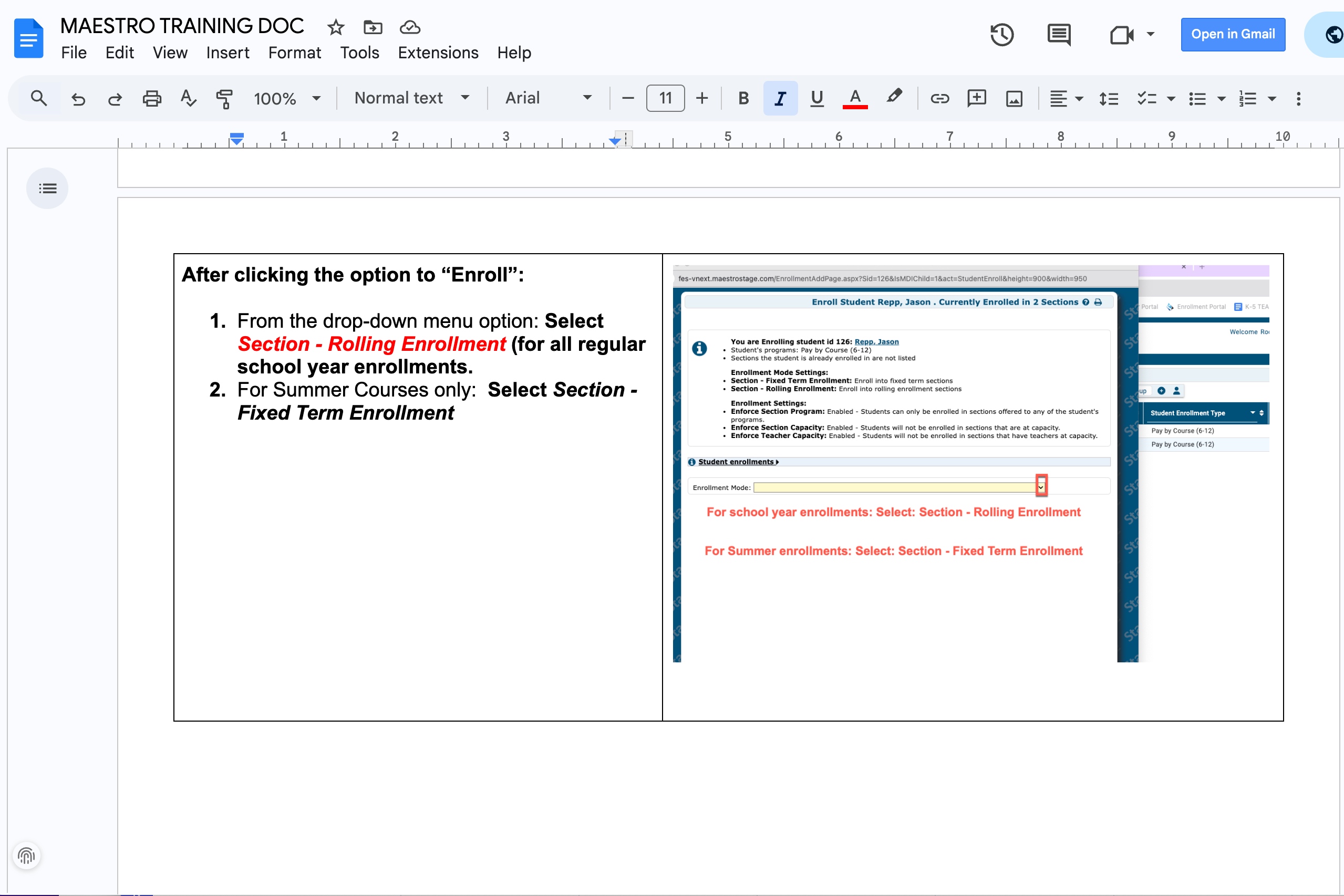Image resolution: width=1344 pixels, height=896 pixels.
Task: Expand the video meeting options arrow
Action: 1150,34
